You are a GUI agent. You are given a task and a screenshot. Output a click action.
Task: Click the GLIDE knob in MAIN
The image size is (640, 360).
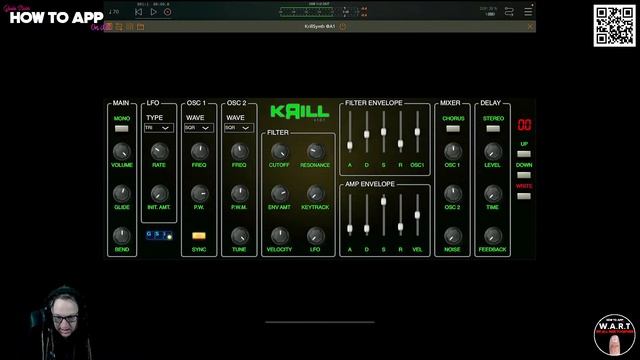click(x=122, y=193)
